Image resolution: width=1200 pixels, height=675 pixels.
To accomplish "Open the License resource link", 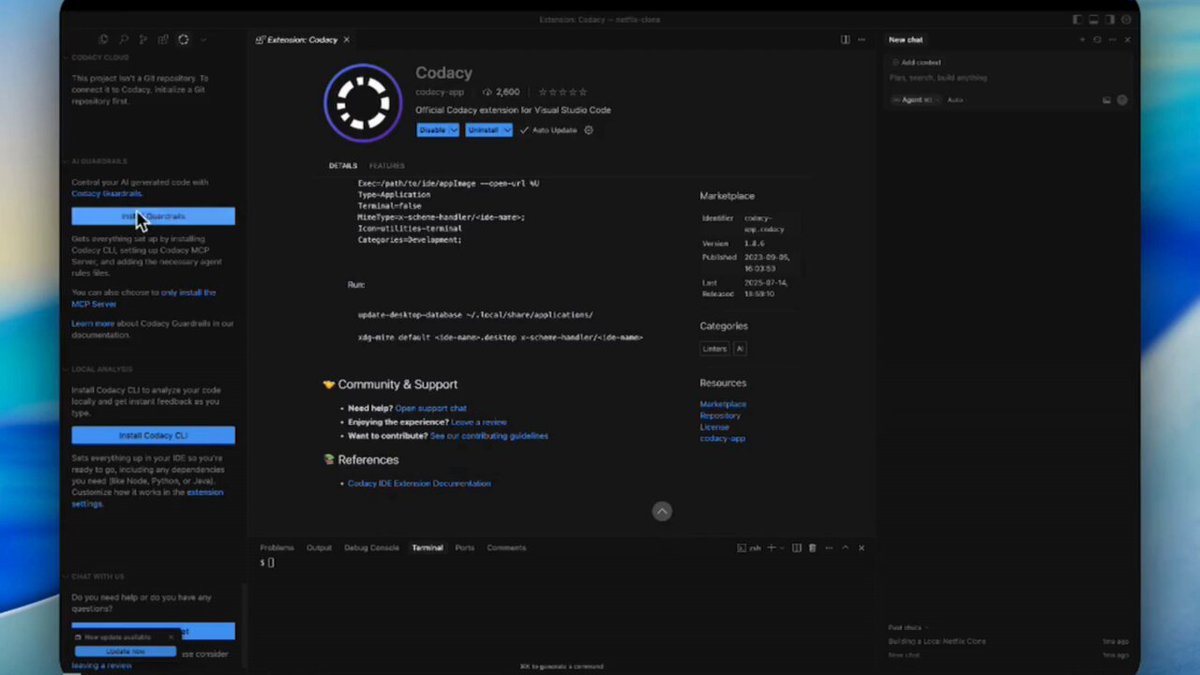I will point(714,427).
